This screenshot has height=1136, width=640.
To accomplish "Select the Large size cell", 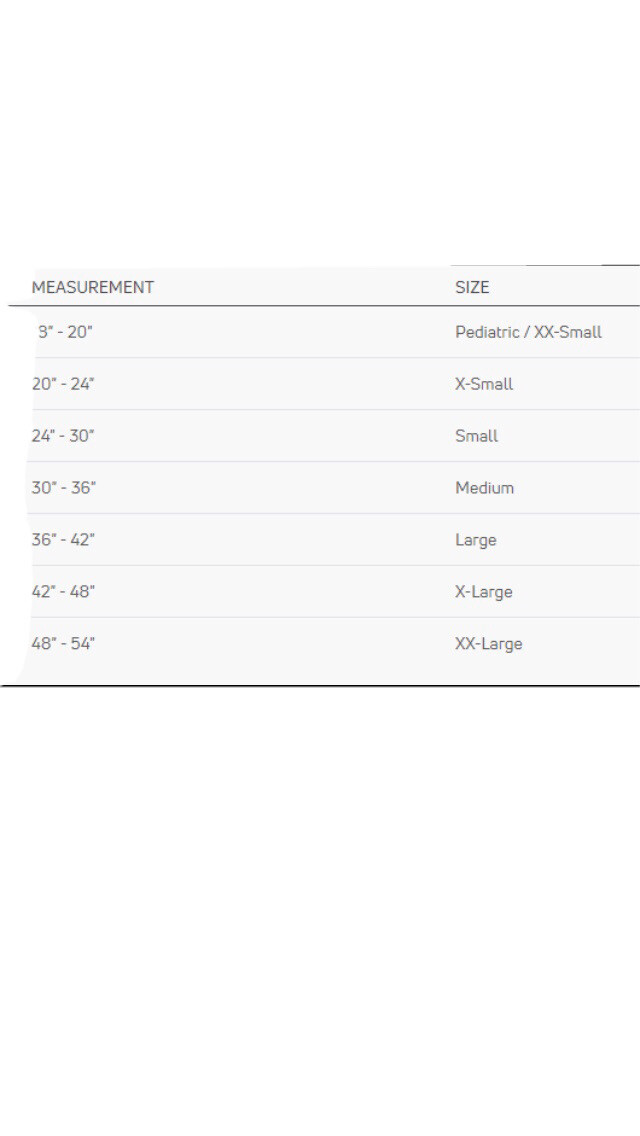I will click(x=475, y=540).
